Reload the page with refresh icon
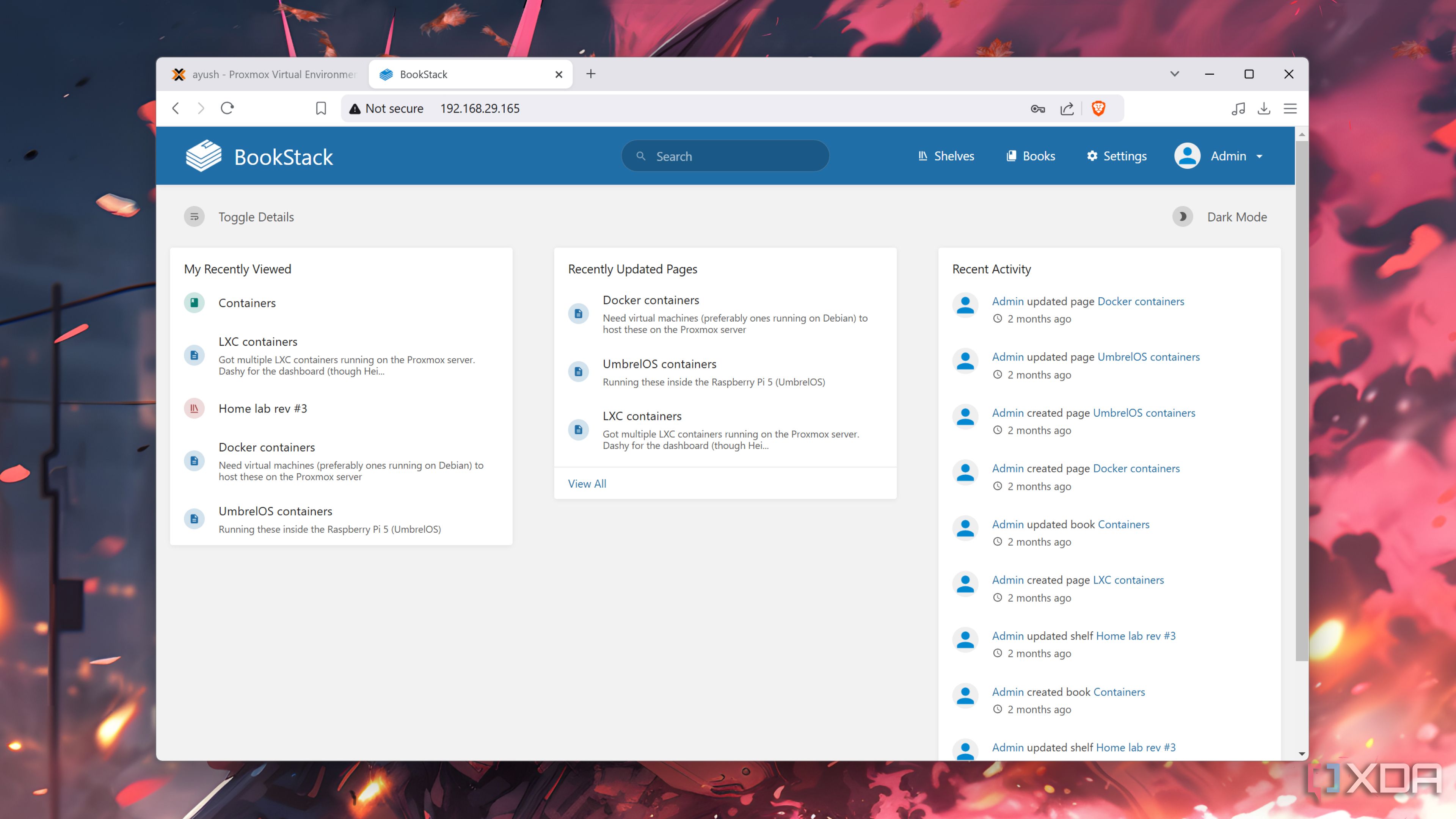The width and height of the screenshot is (1456, 819). point(227,108)
